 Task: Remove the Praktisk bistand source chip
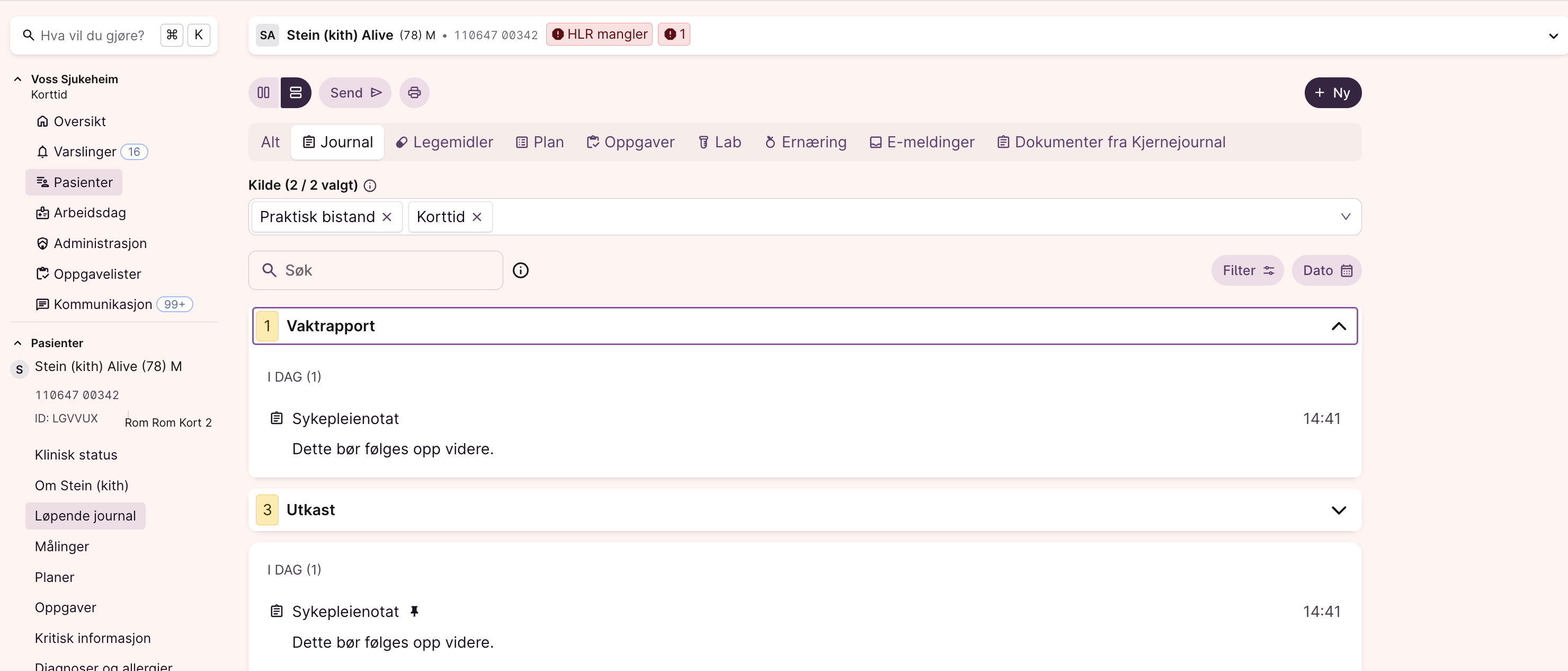click(387, 217)
